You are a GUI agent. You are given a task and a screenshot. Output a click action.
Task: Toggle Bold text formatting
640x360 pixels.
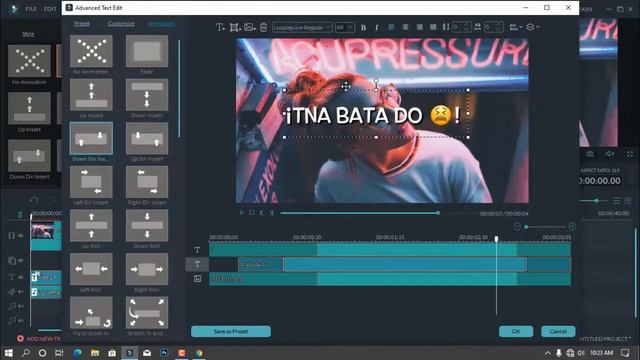(x=363, y=27)
